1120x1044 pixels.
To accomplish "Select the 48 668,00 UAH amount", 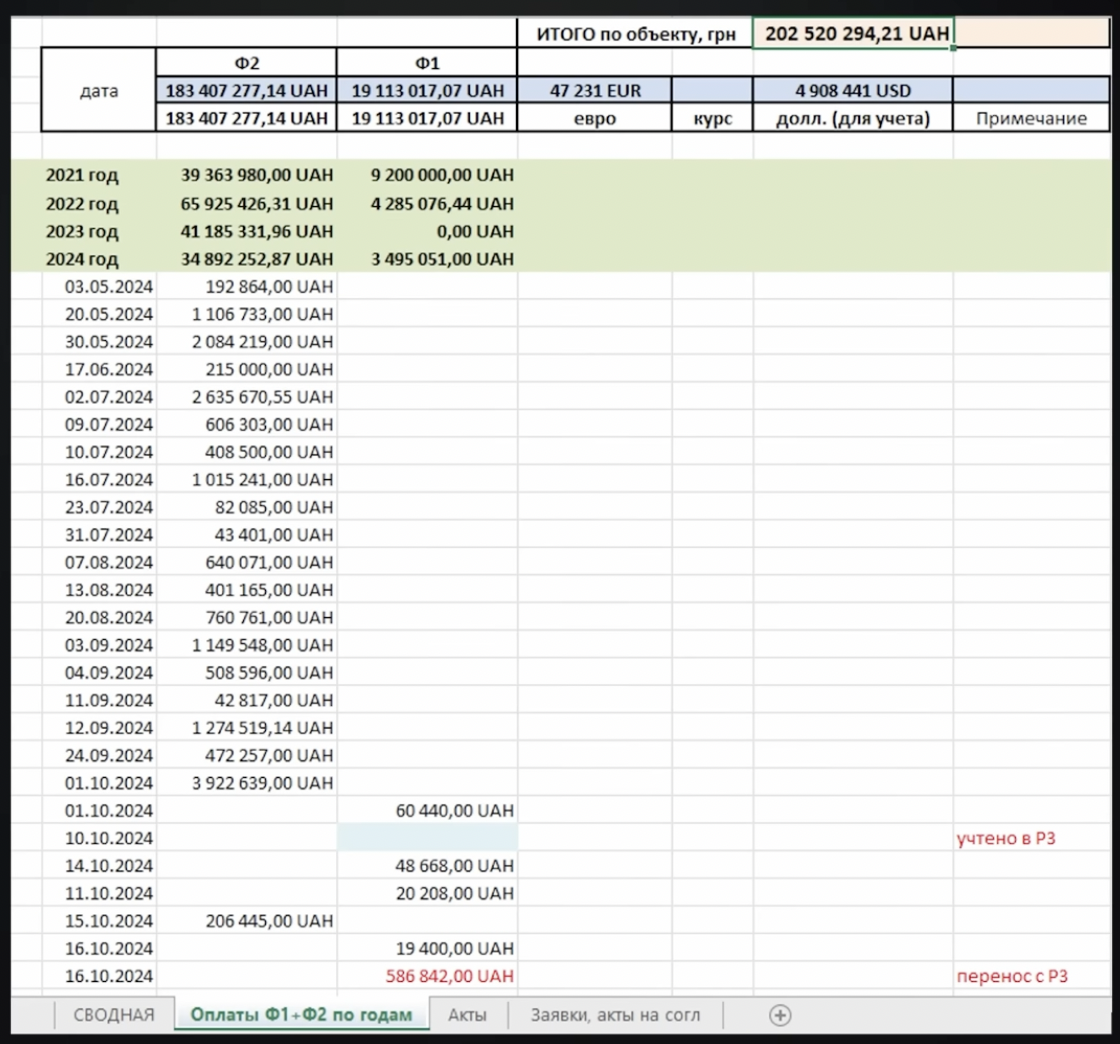I will tap(427, 865).
